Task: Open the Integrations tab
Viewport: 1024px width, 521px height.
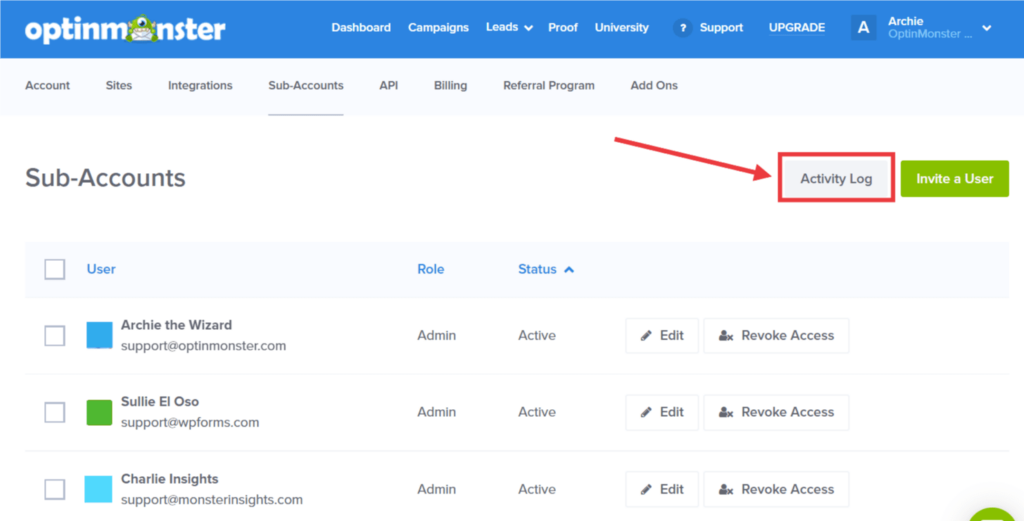Action: (200, 86)
